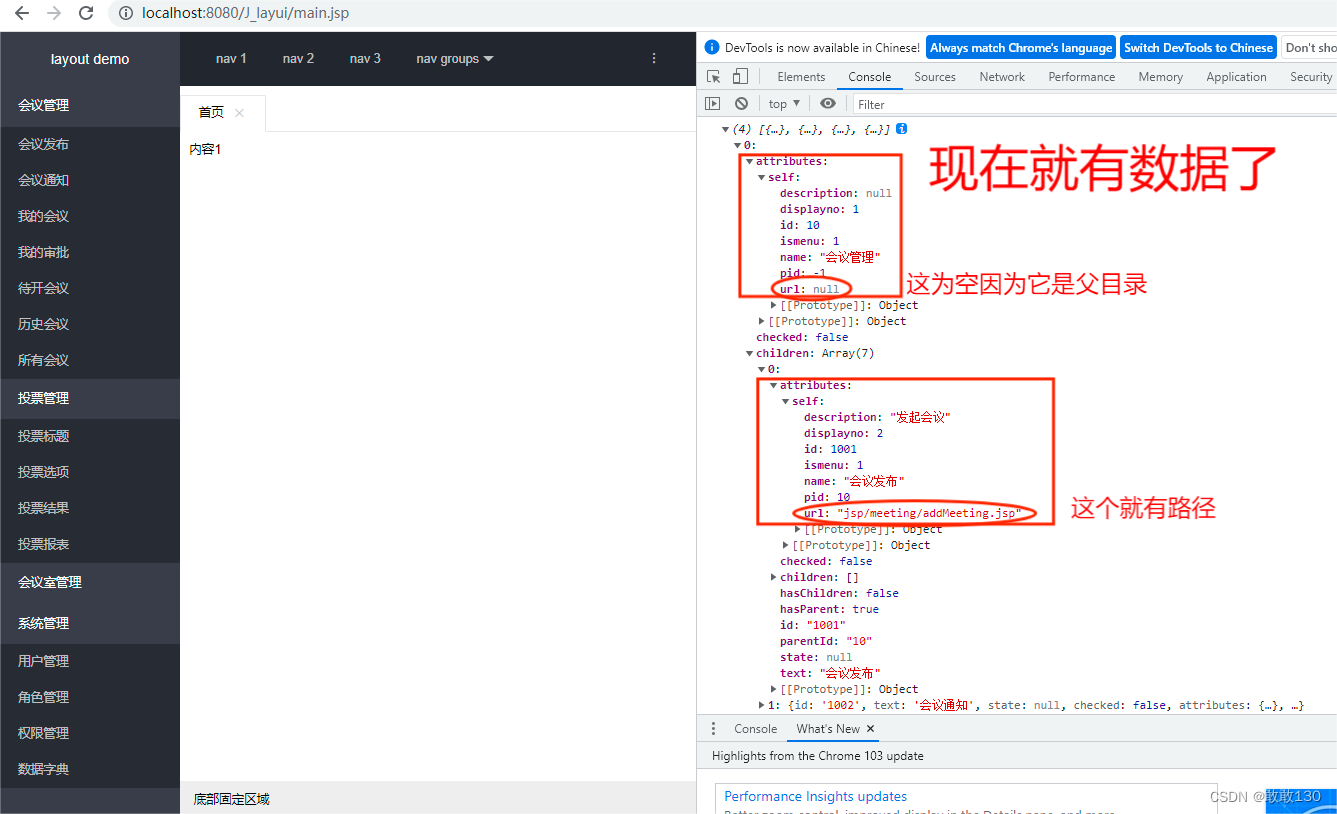
Task: Click the browser back arrow
Action: coord(21,14)
